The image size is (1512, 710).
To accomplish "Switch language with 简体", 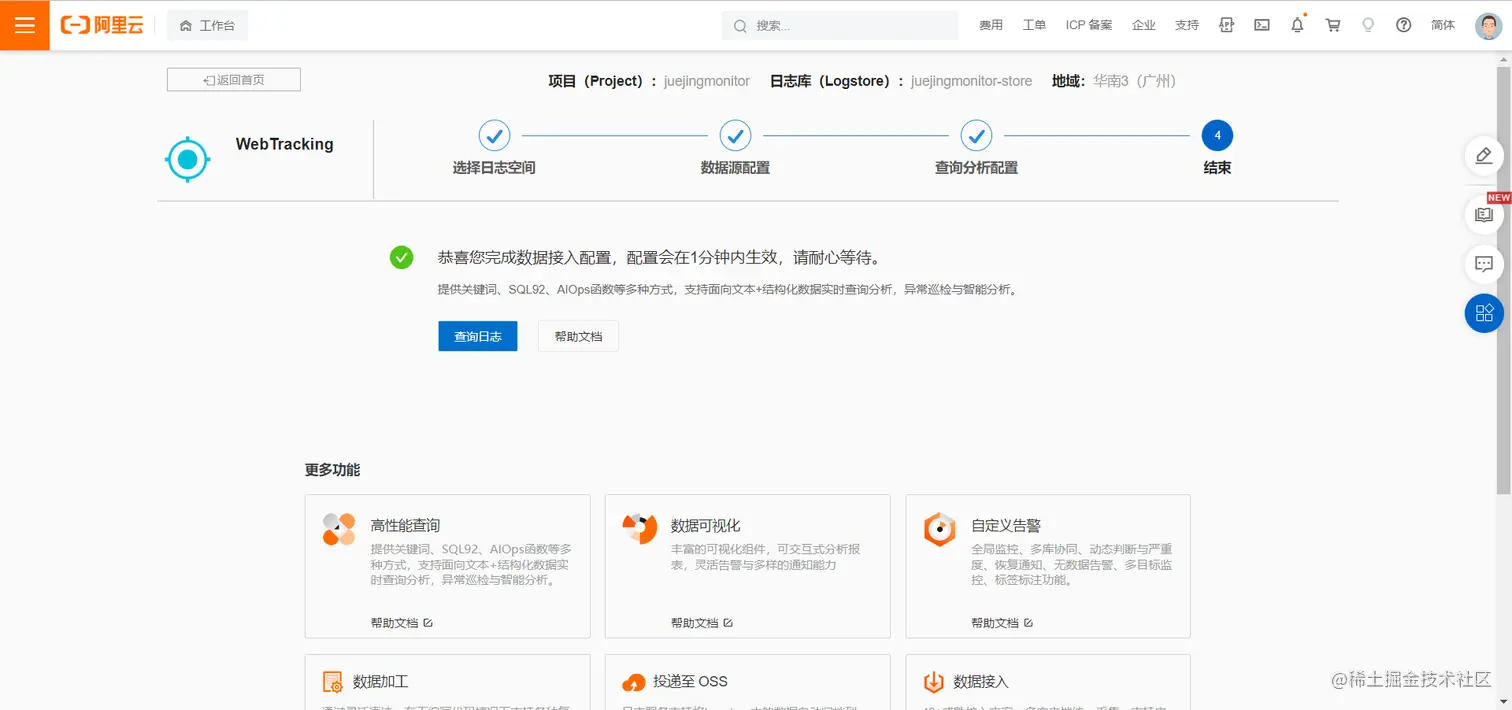I will coord(1443,26).
